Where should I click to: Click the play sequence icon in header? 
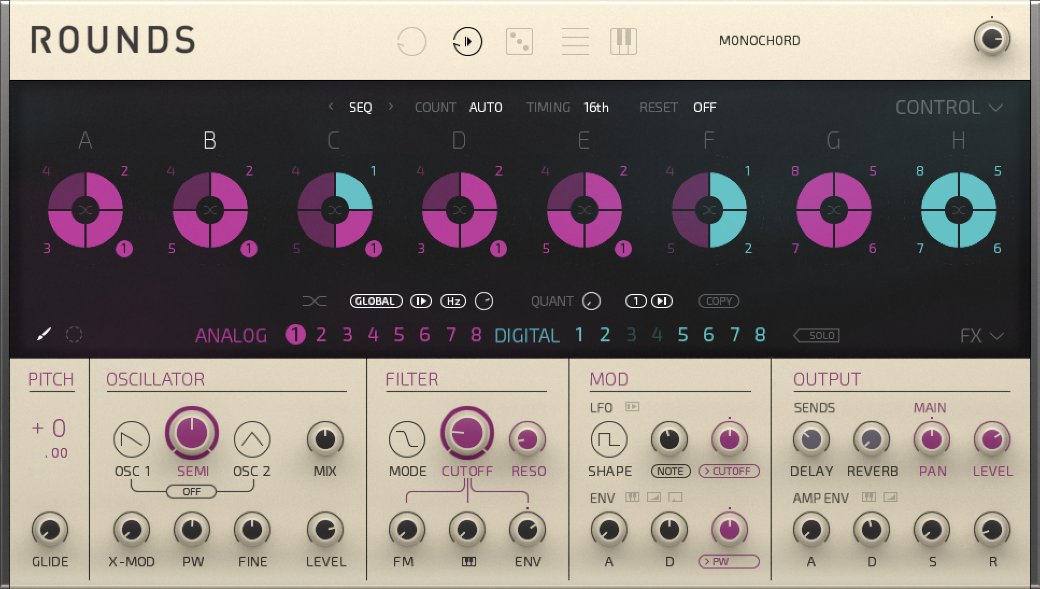click(467, 41)
